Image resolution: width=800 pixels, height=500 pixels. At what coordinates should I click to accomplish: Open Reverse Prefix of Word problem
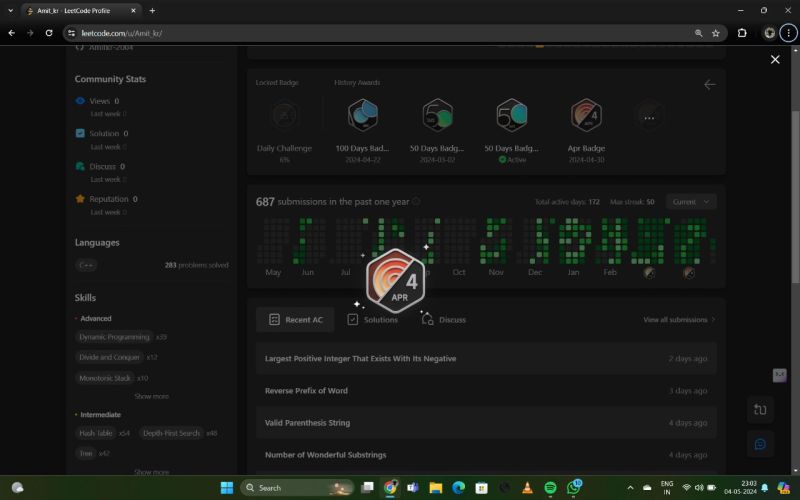click(x=486, y=391)
